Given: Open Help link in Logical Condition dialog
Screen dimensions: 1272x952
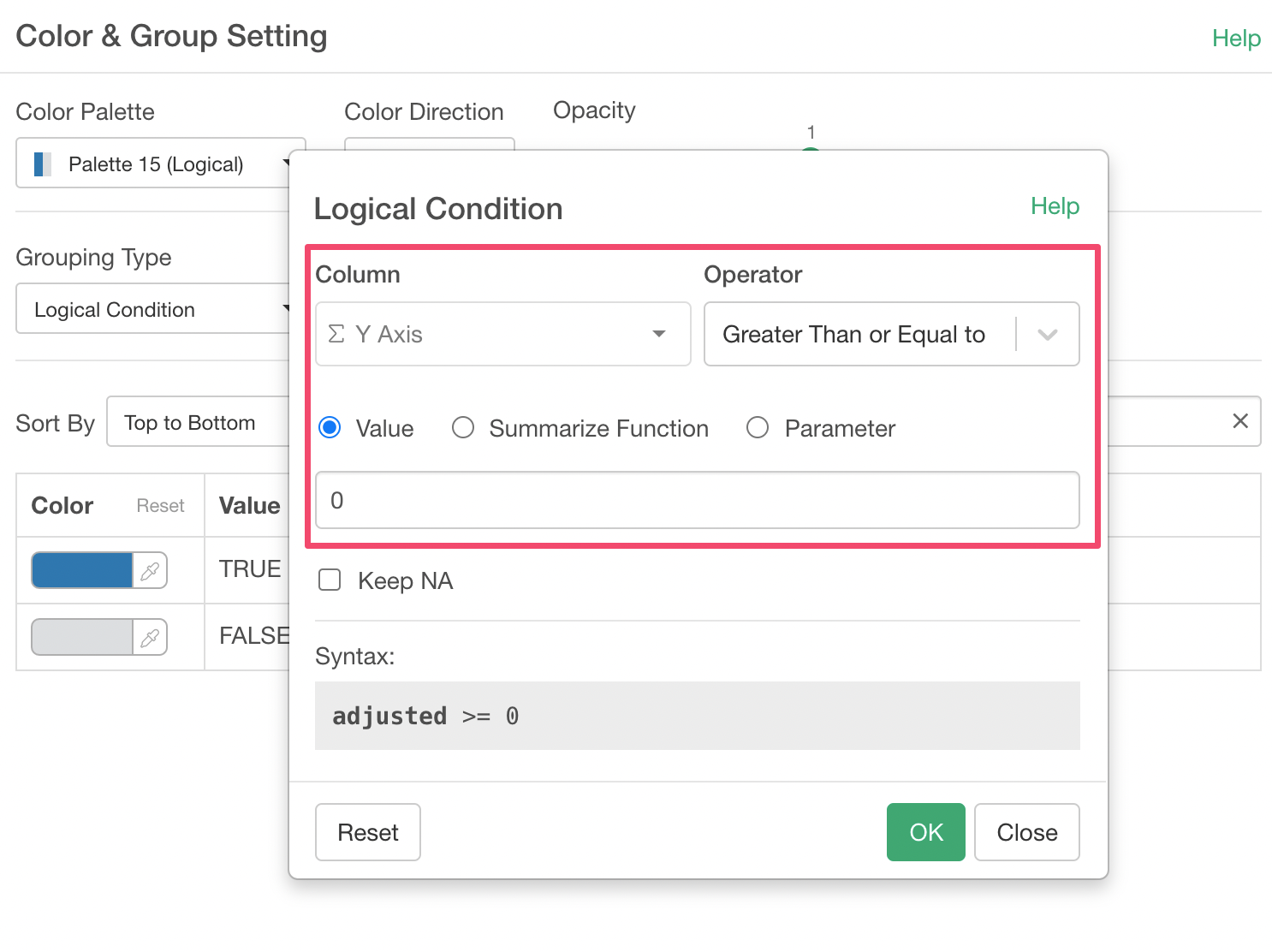Looking at the screenshot, I should click(1055, 206).
